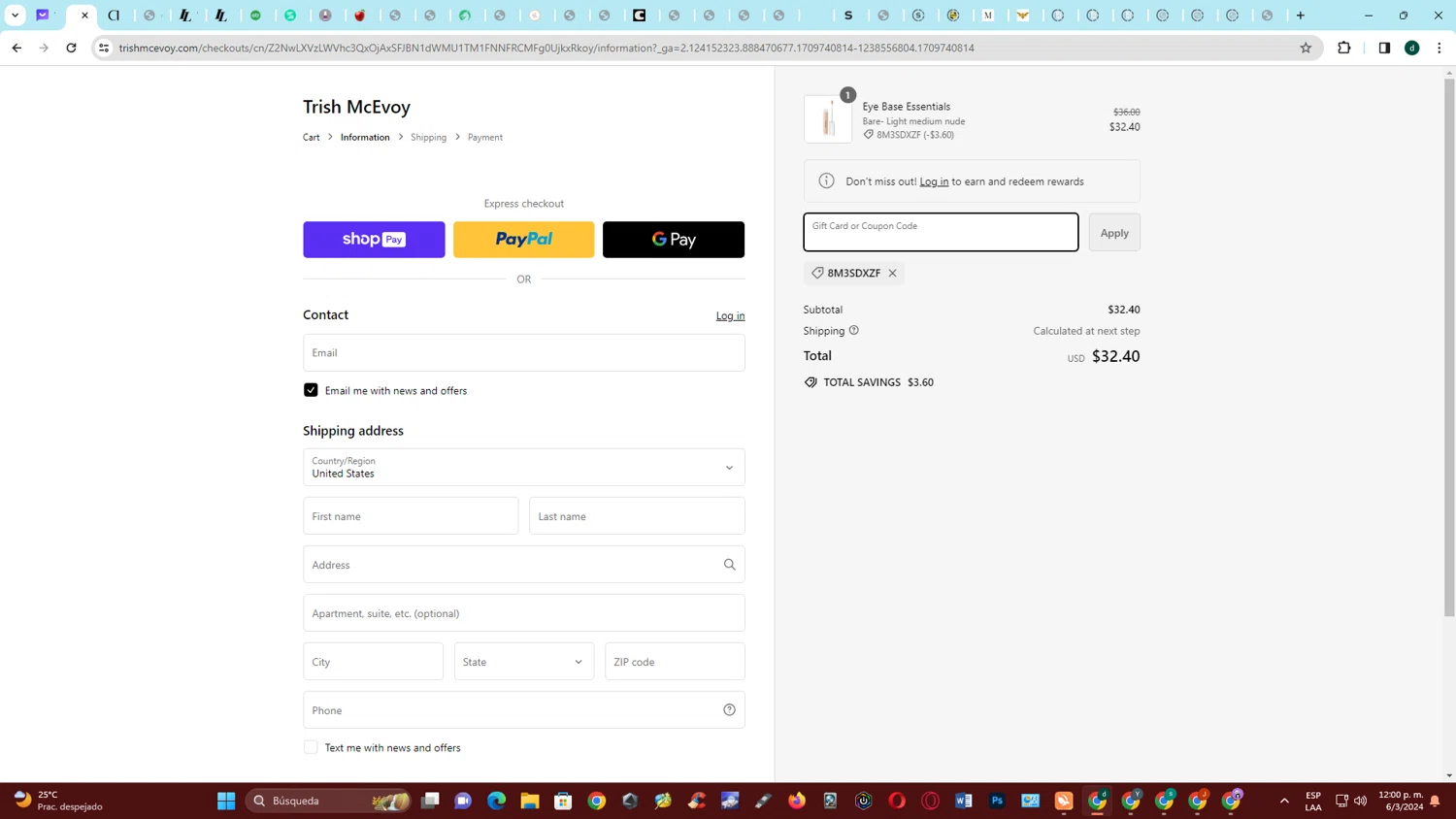Open Windows Start menu
This screenshot has width=1456, height=819.
click(226, 801)
